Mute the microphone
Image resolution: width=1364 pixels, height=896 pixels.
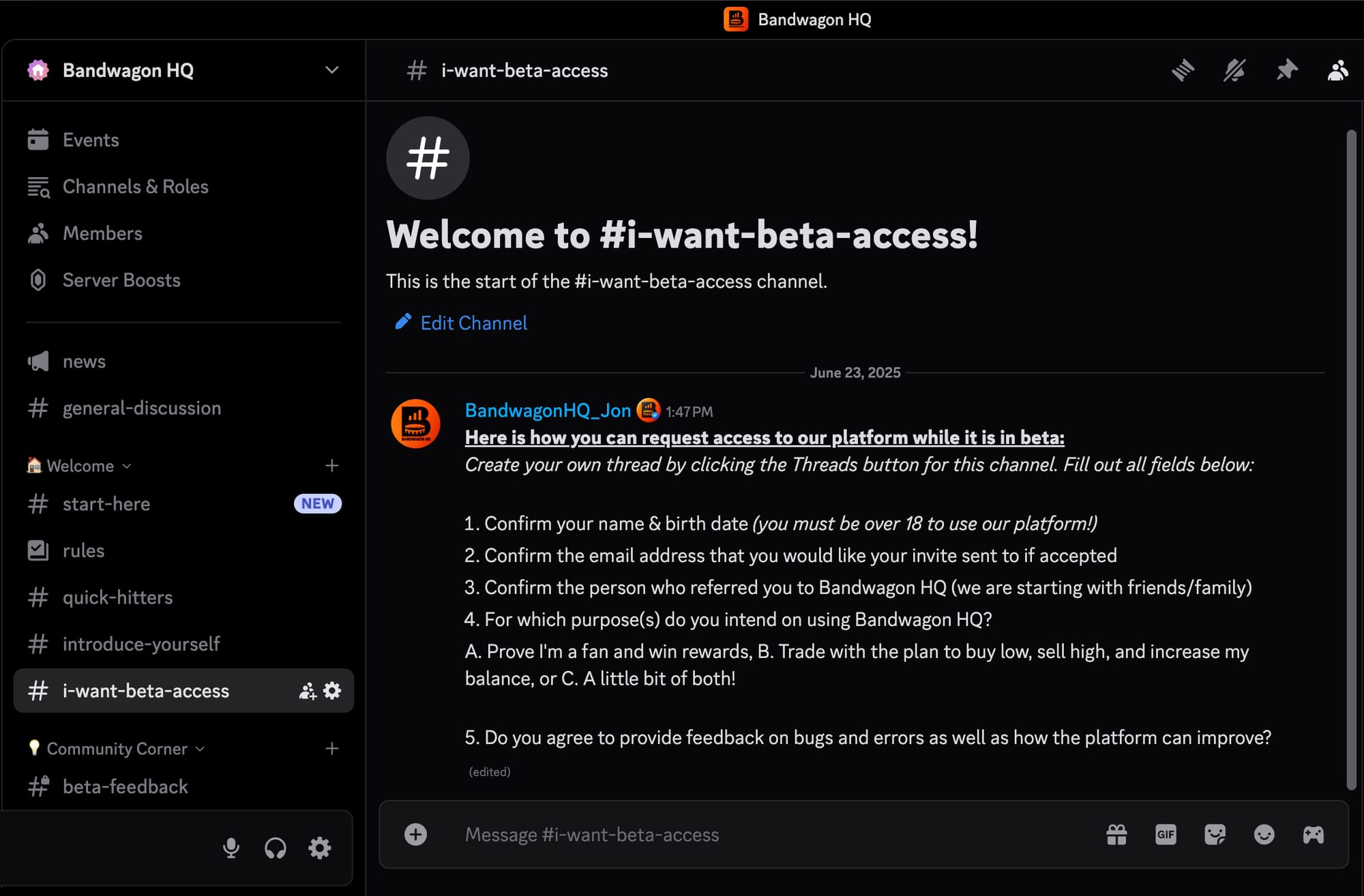click(x=231, y=848)
